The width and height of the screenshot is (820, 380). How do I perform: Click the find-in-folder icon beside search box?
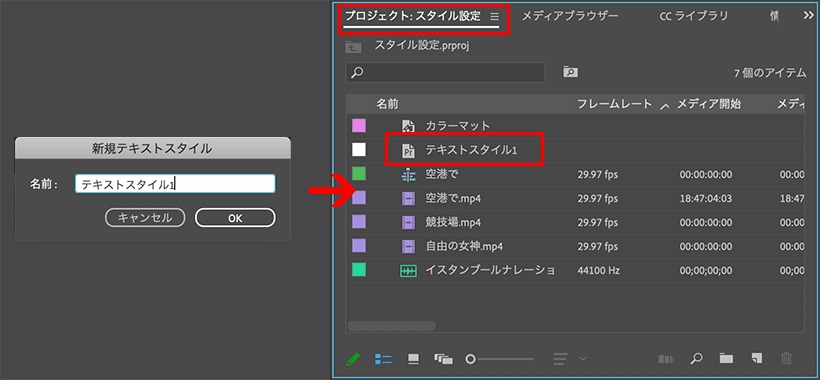coord(570,72)
